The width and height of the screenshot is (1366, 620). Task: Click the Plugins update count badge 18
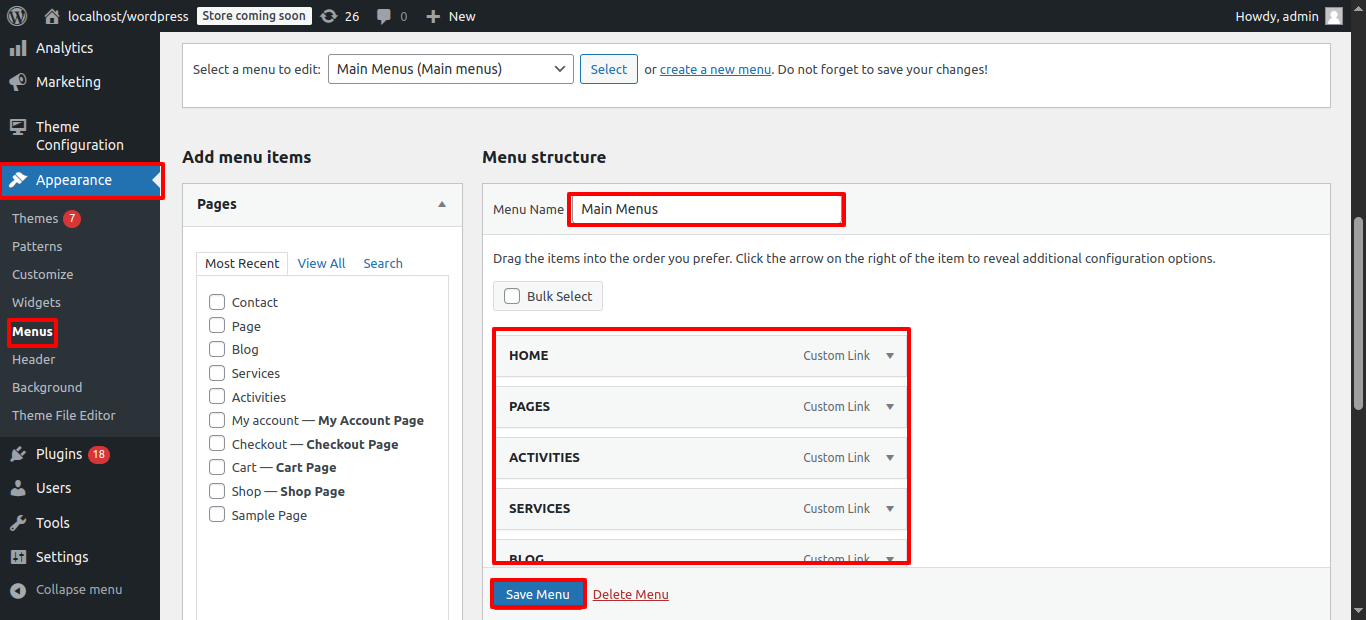[99, 454]
